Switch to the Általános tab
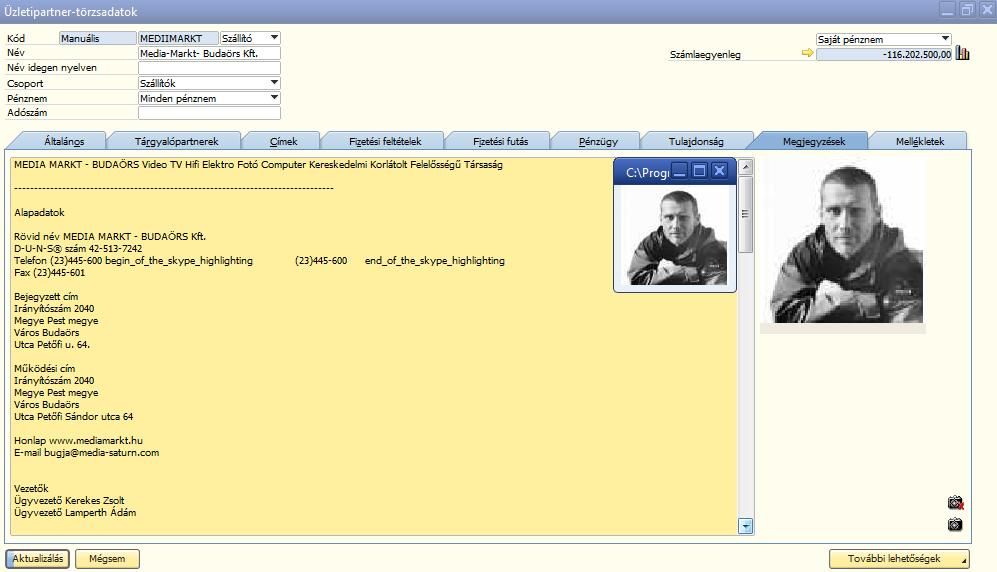Image resolution: width=997 pixels, height=572 pixels. coord(64,141)
